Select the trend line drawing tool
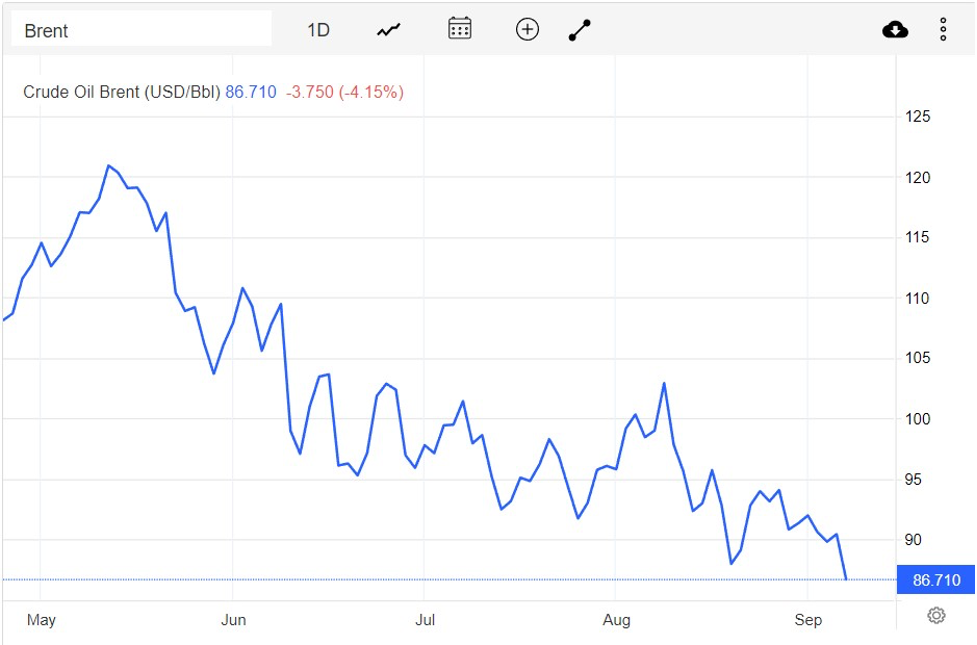 (580, 30)
